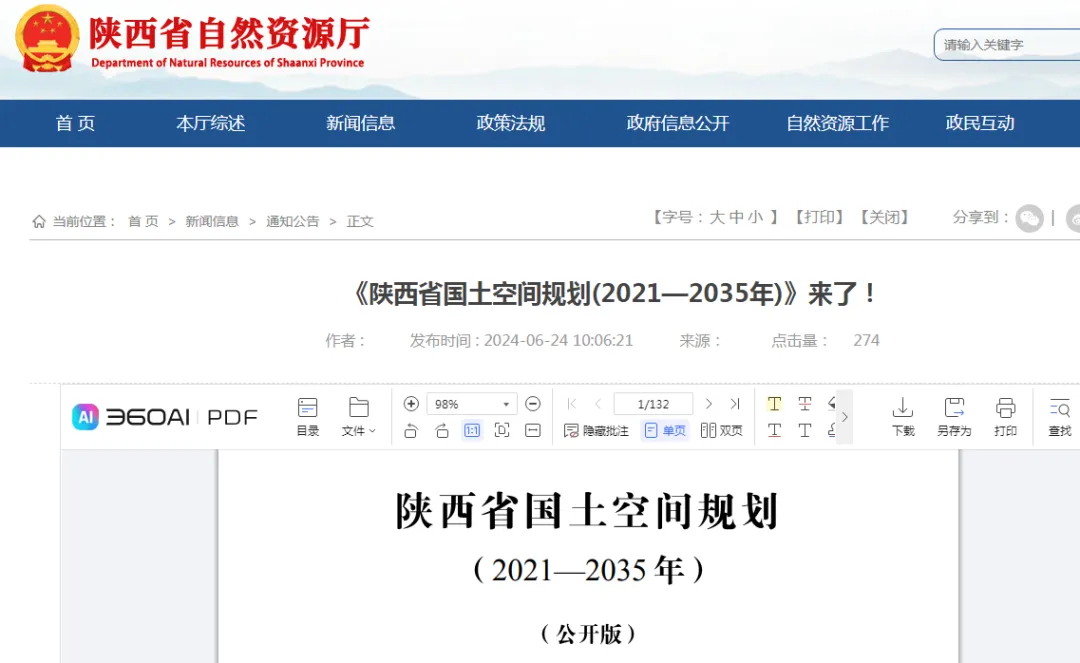Image resolution: width=1080 pixels, height=663 pixels.
Task: Select the highlight text annotation tool
Action: [x=774, y=403]
